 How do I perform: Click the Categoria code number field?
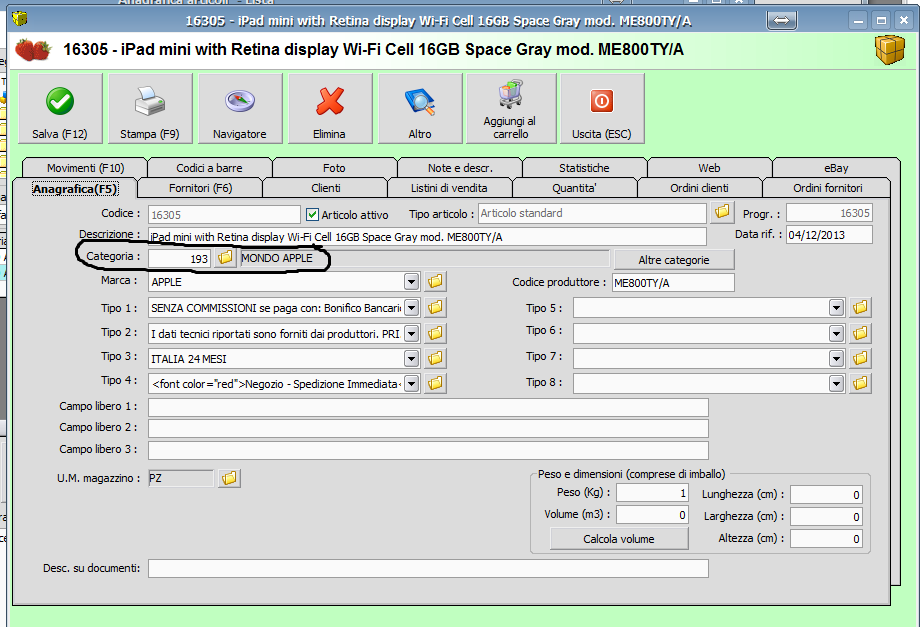(180, 259)
